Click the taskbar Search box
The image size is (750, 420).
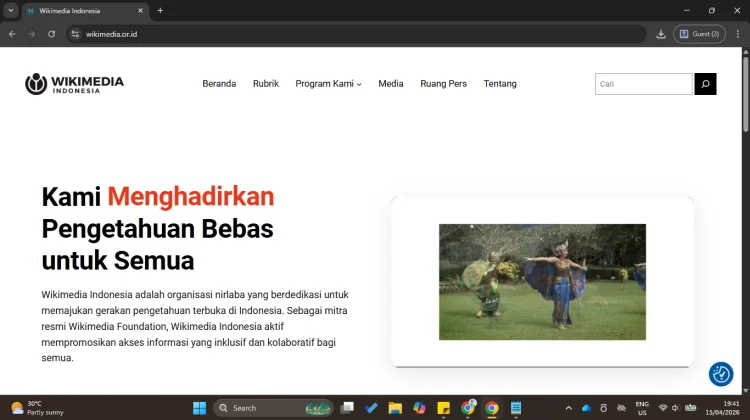[x=274, y=408]
